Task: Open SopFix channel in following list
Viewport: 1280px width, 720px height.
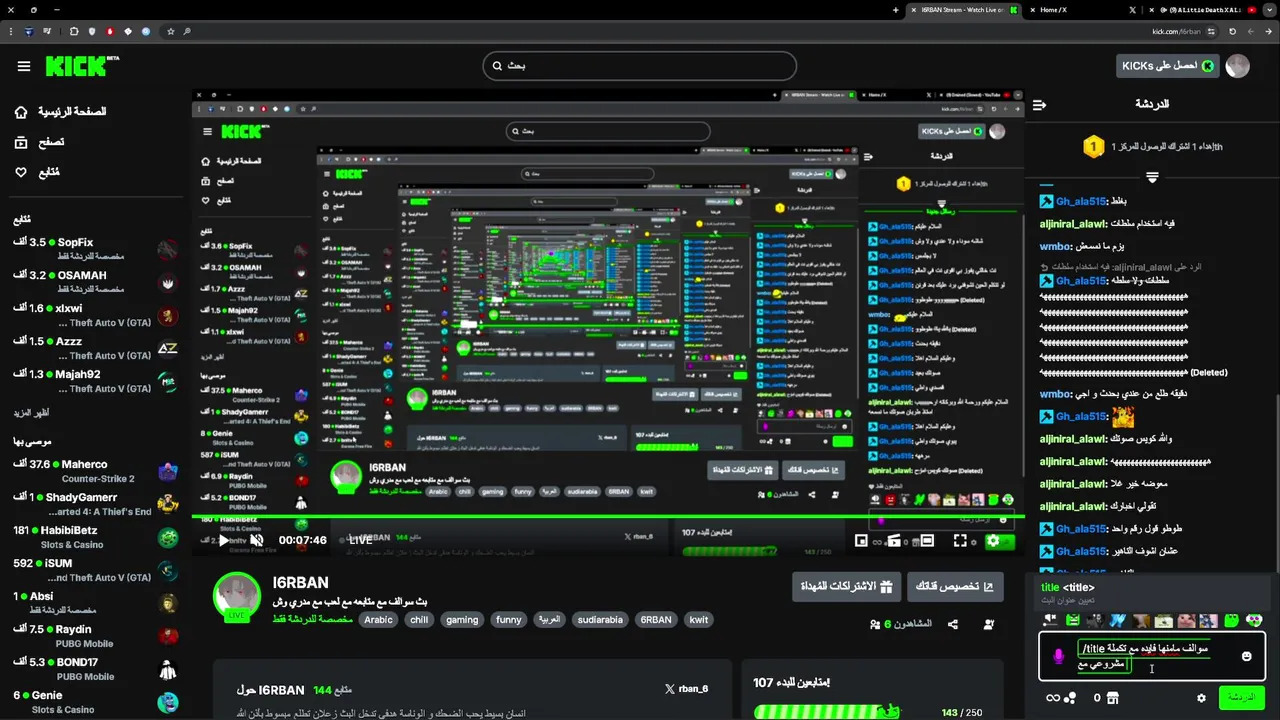Action: [95, 249]
